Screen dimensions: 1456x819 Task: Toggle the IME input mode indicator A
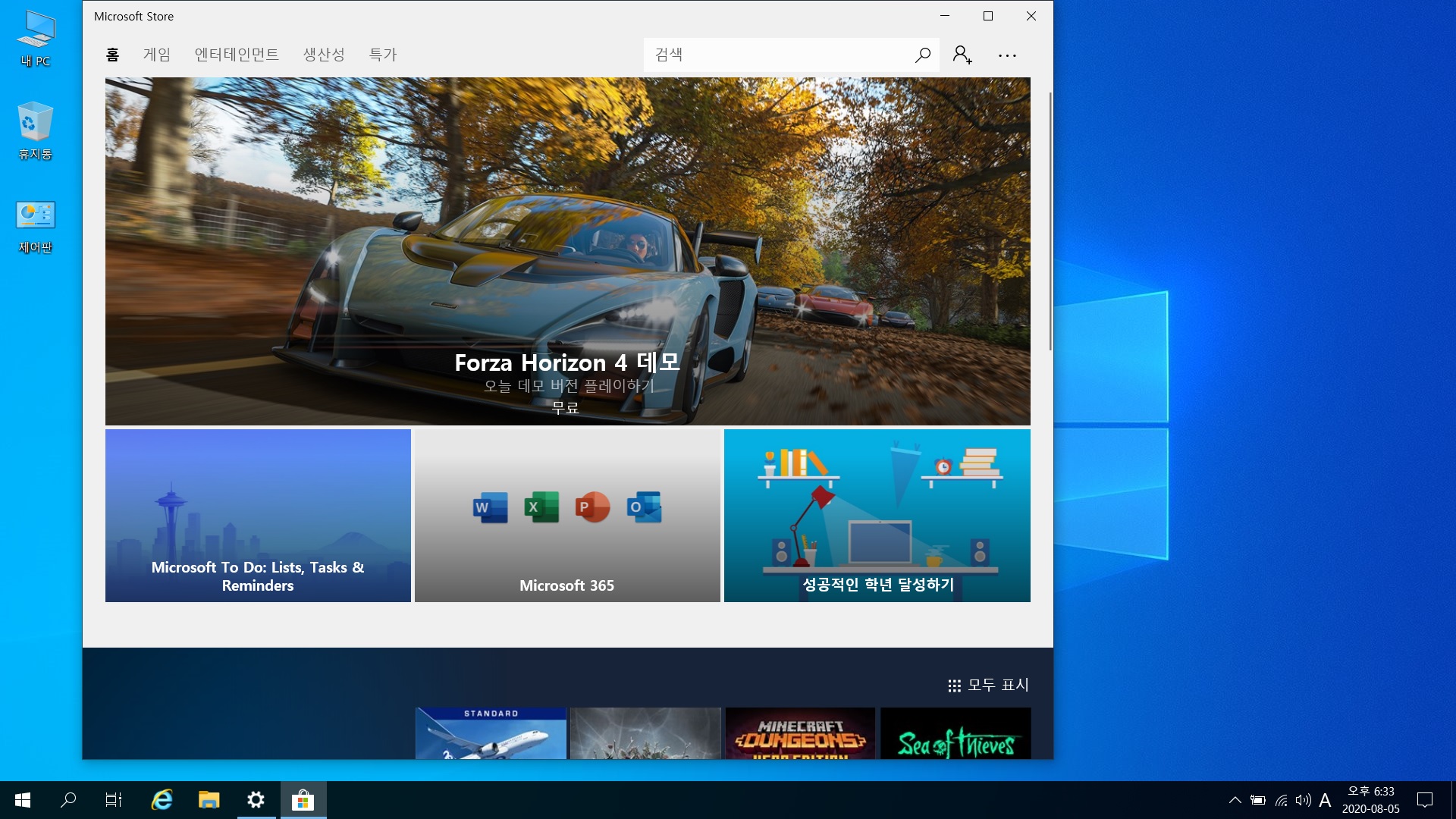[1325, 800]
